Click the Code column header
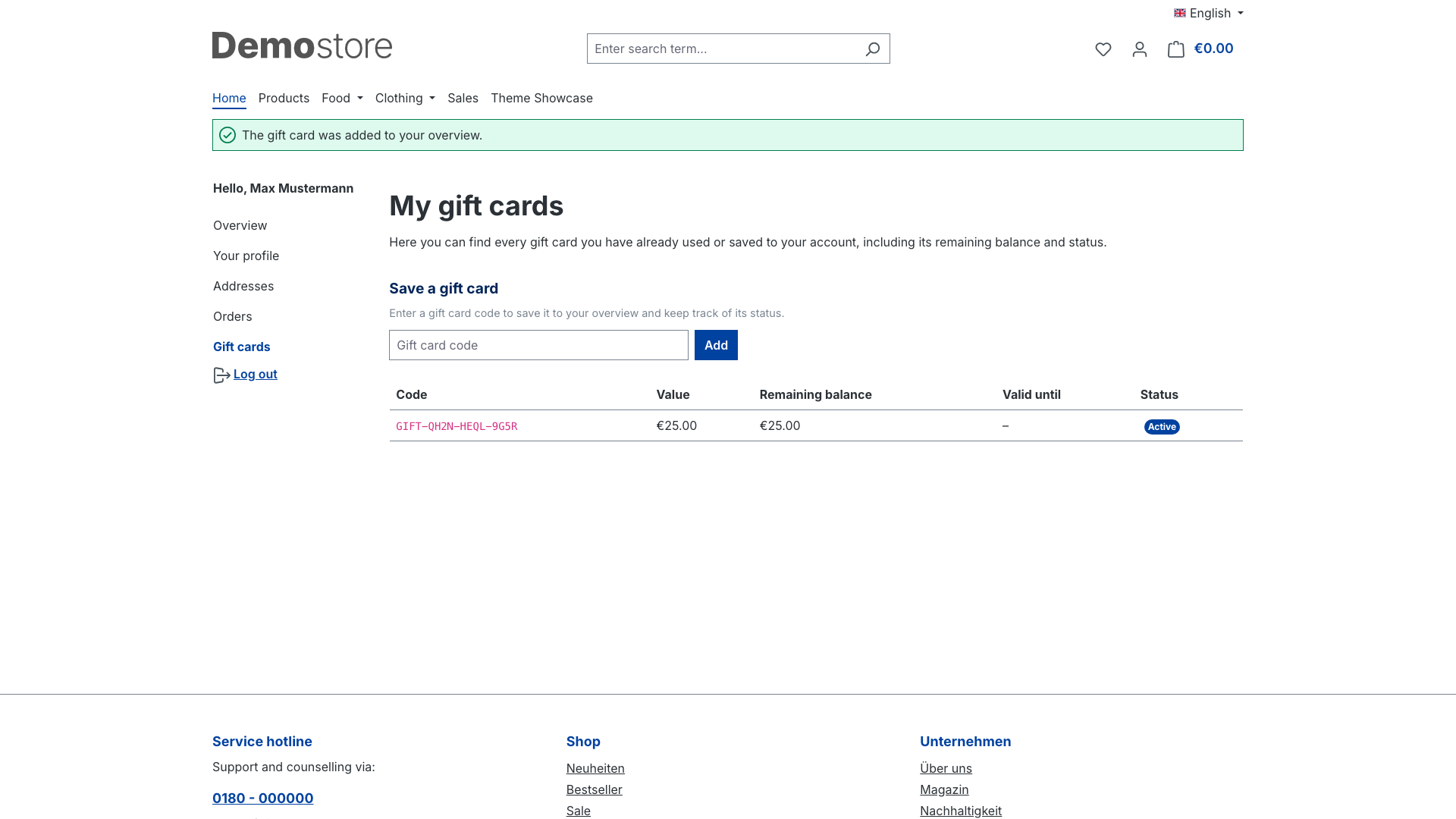 (x=411, y=394)
